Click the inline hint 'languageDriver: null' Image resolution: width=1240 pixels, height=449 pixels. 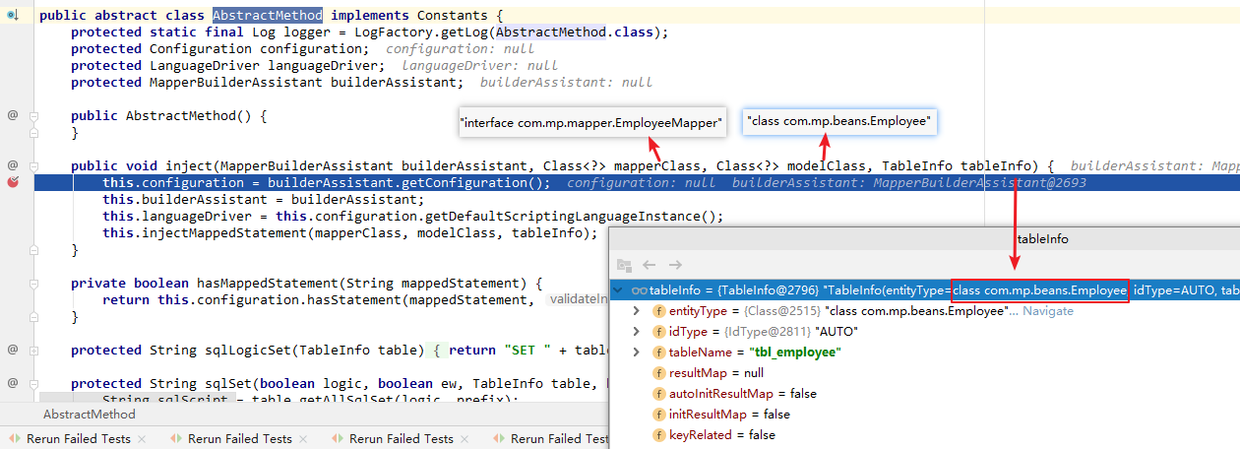pyautogui.click(x=479, y=66)
